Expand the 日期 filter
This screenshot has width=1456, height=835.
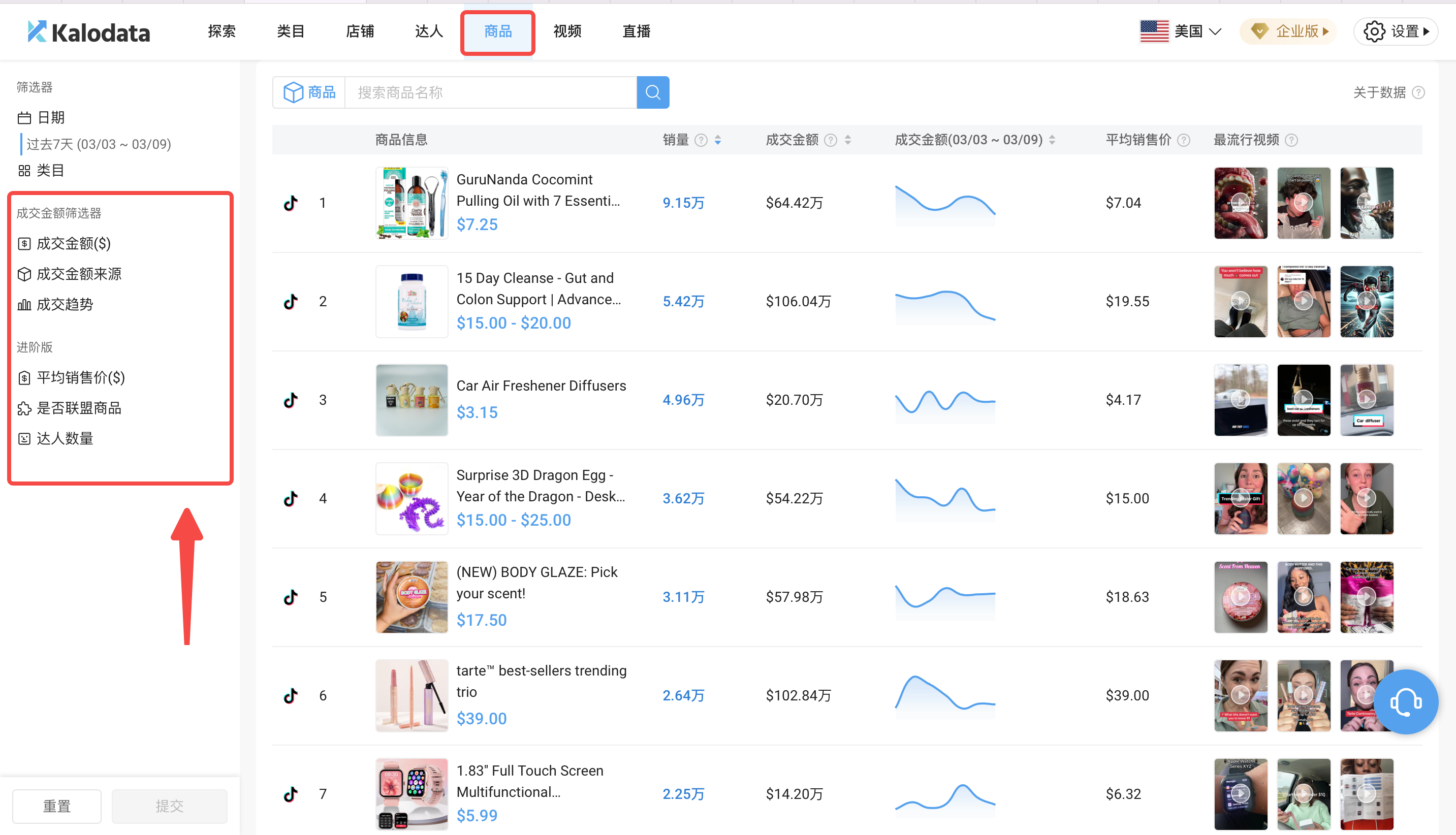point(41,117)
